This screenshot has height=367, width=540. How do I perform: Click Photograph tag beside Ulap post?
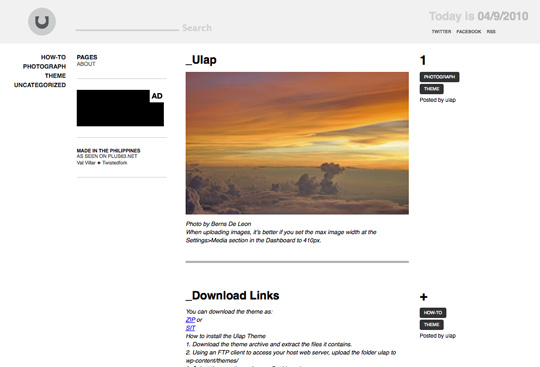[439, 77]
